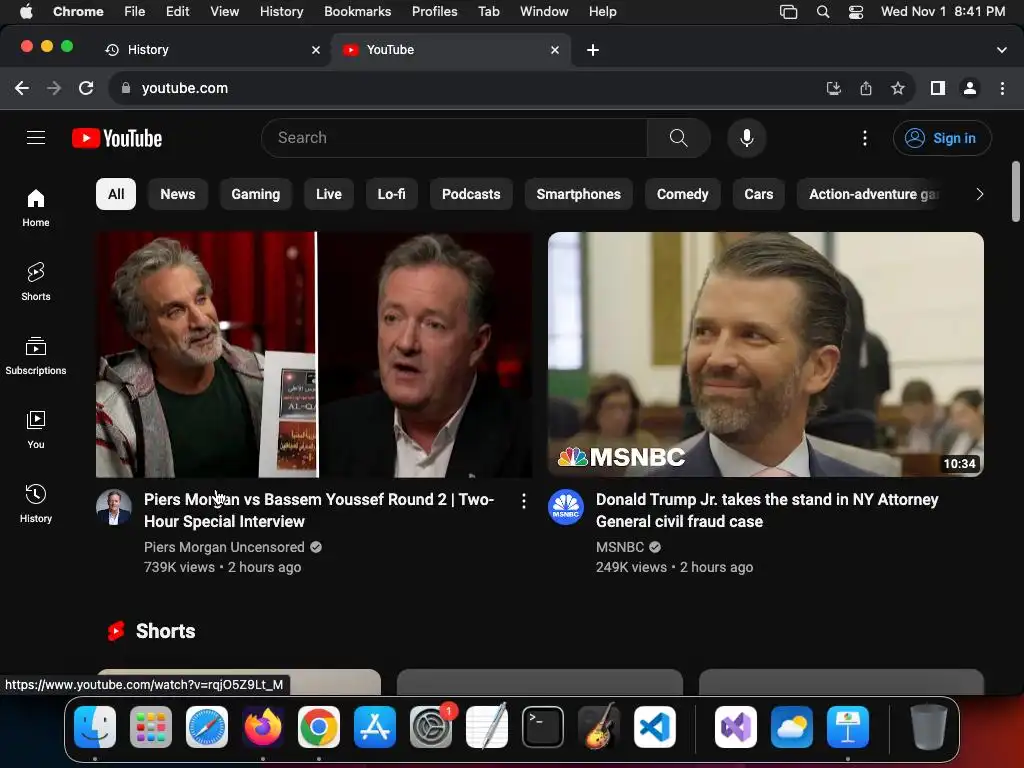Open App Store from the Dock

(375, 727)
